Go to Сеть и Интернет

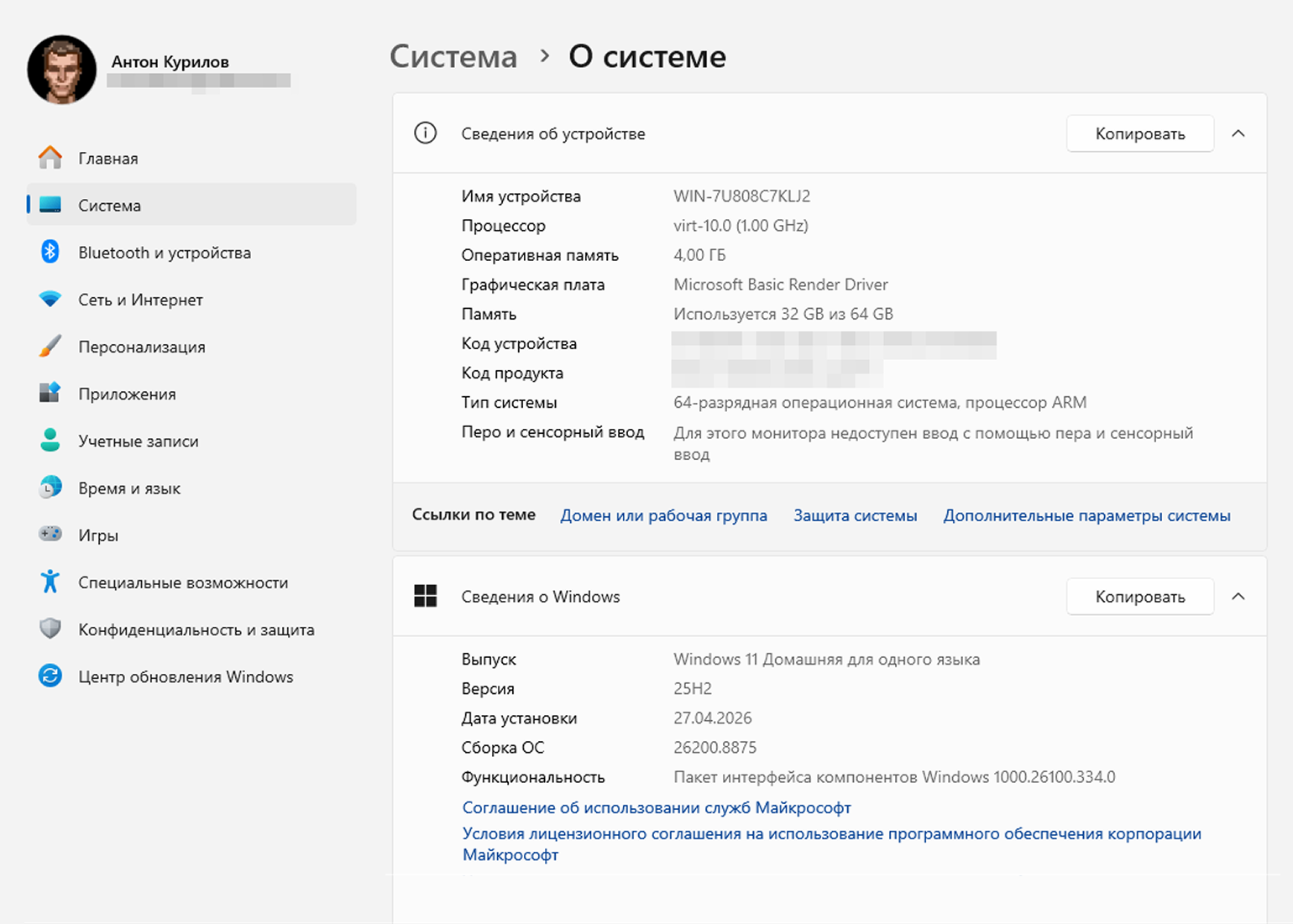tap(191, 299)
